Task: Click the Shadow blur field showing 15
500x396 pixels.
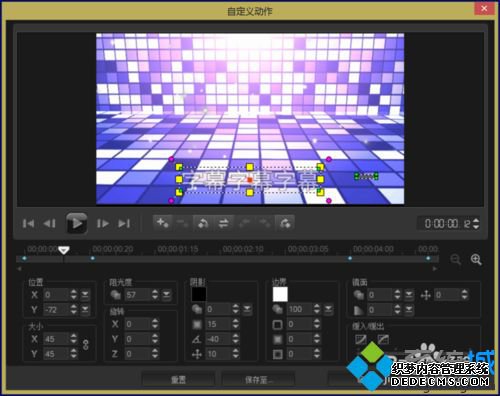Action: [x=218, y=324]
